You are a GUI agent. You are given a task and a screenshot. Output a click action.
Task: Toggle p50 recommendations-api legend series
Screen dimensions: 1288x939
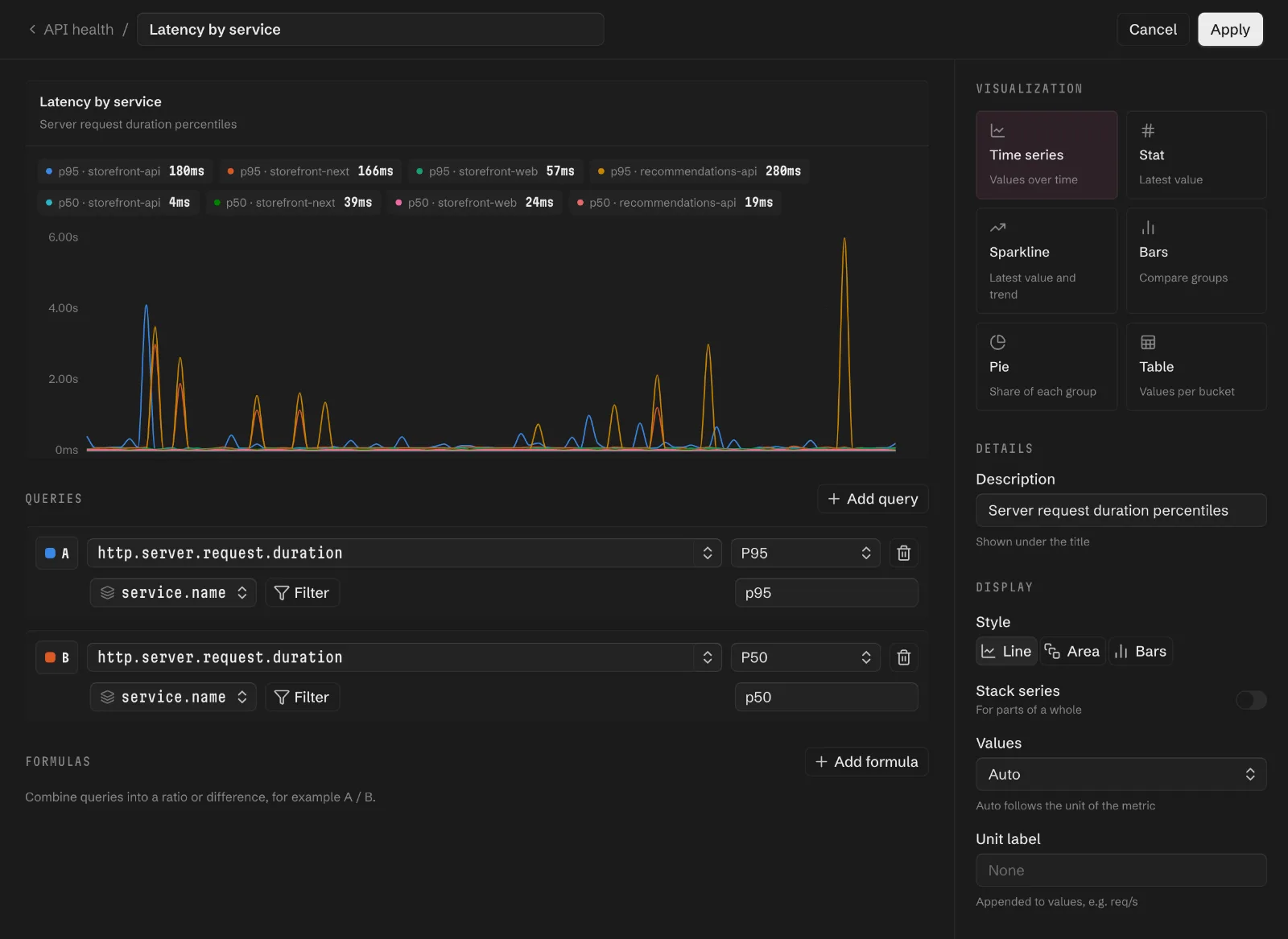point(675,203)
